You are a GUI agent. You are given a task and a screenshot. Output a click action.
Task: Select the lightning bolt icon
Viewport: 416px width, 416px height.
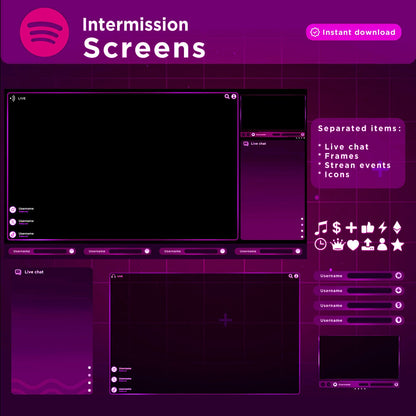pos(383,228)
